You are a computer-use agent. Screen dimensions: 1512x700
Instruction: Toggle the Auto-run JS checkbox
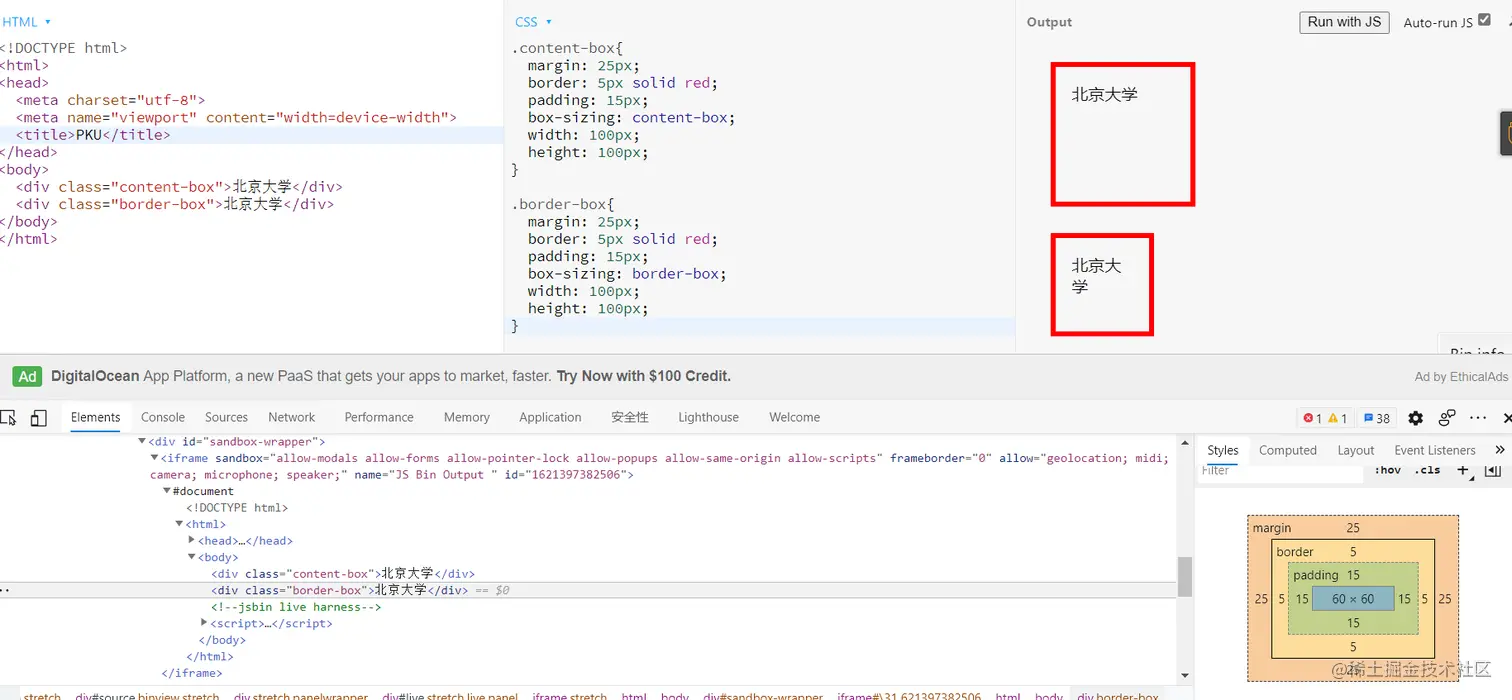(1484, 20)
